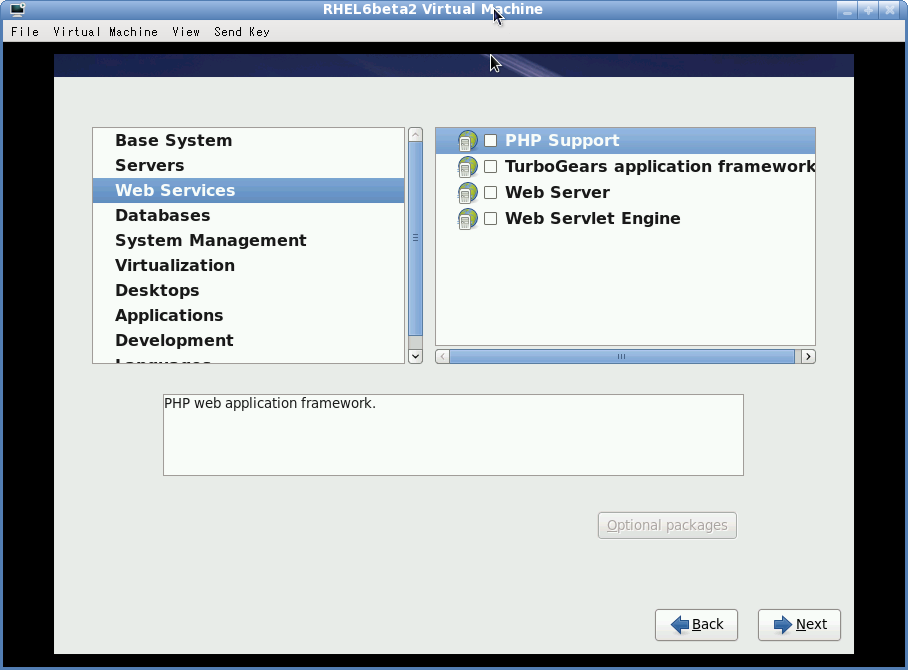Screen dimensions: 908x670
Task: Click the Web Servlet Engine group icon
Action: coord(467,219)
